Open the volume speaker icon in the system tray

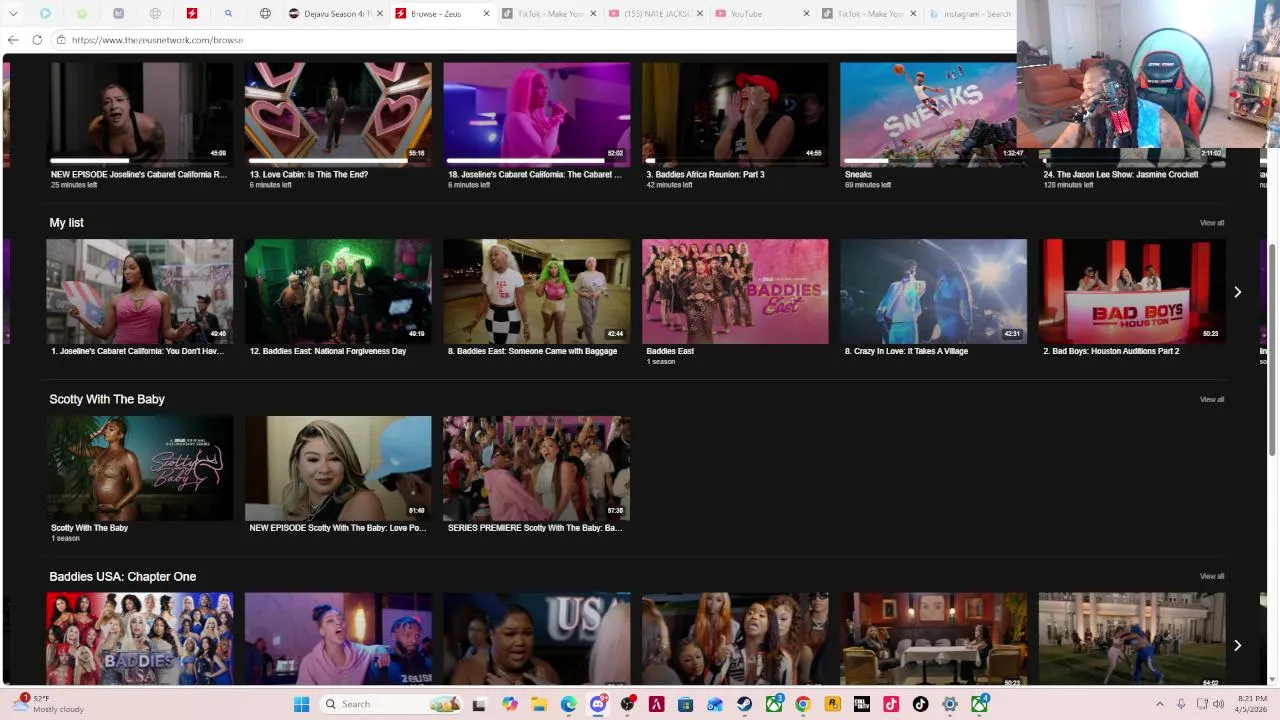[x=1218, y=704]
